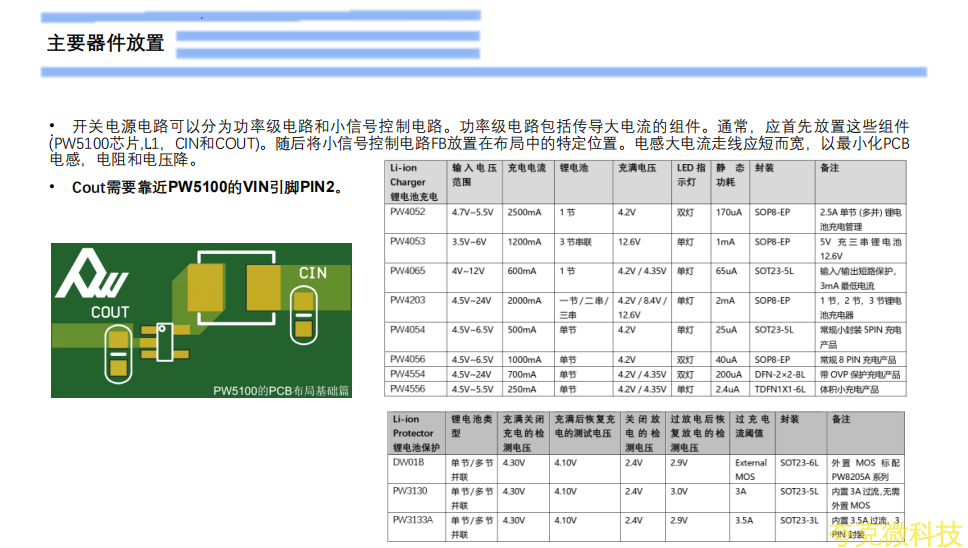Image resolution: width=968 pixels, height=548 pixels.
Task: Click the caption PW5100的PCB布局基础篇
Action: pos(280,391)
